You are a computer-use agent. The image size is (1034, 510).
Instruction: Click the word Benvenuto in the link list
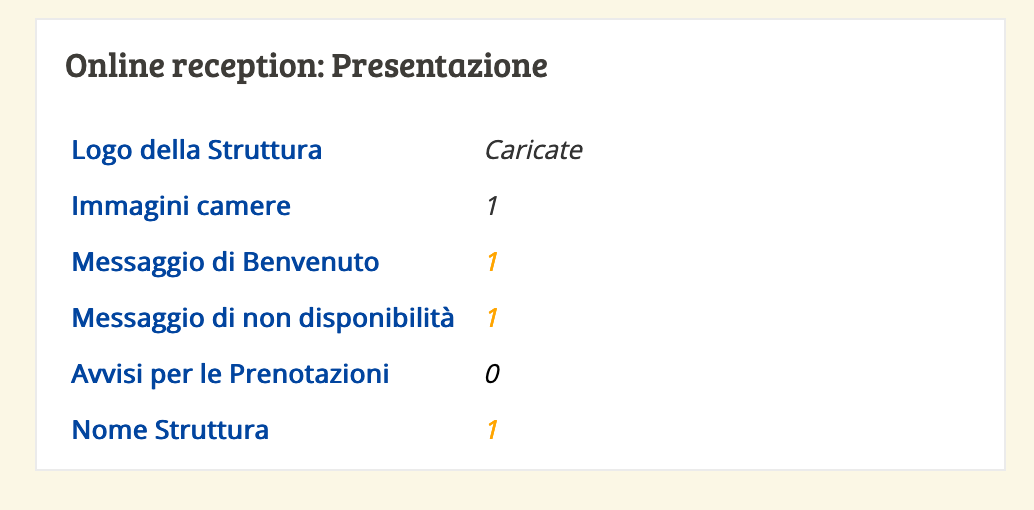(311, 263)
